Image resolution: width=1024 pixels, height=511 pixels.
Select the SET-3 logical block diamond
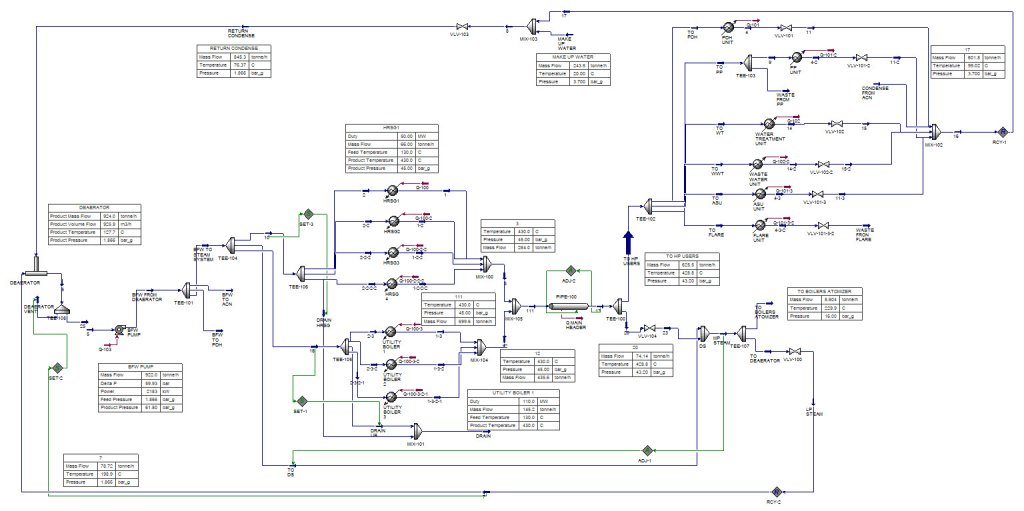pyautogui.click(x=309, y=212)
